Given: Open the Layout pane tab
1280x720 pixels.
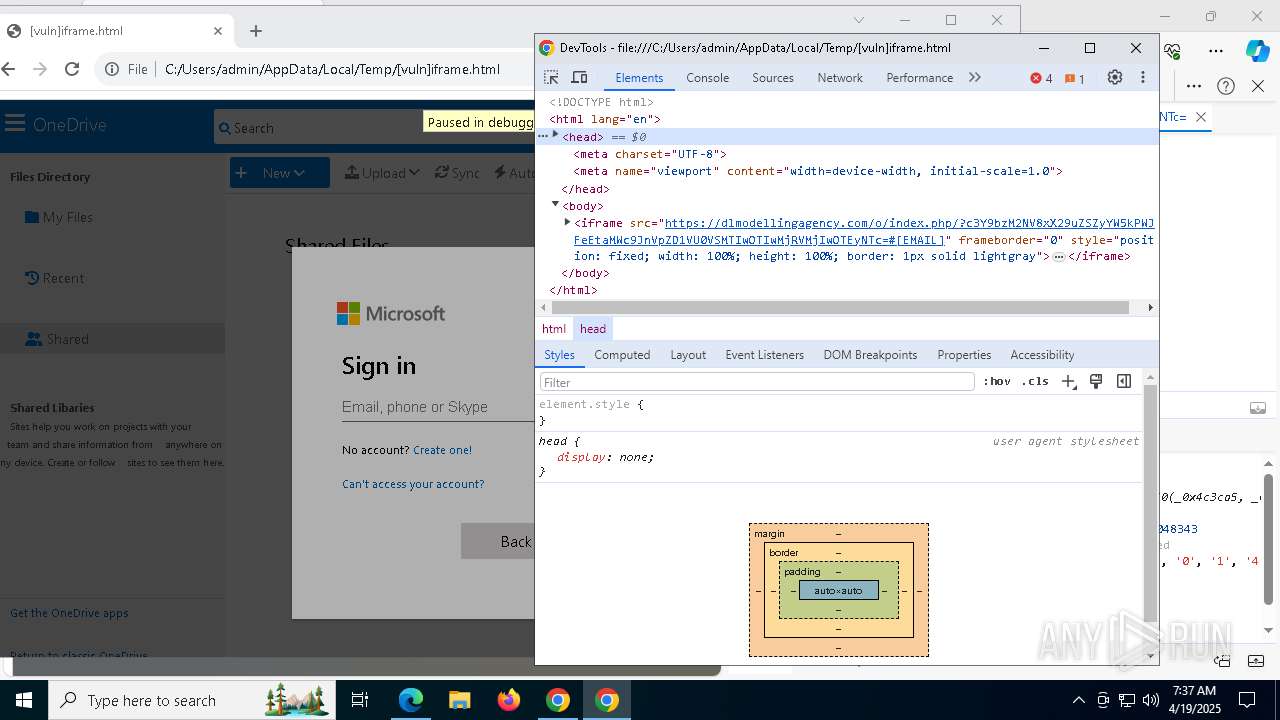Looking at the screenshot, I should point(688,355).
